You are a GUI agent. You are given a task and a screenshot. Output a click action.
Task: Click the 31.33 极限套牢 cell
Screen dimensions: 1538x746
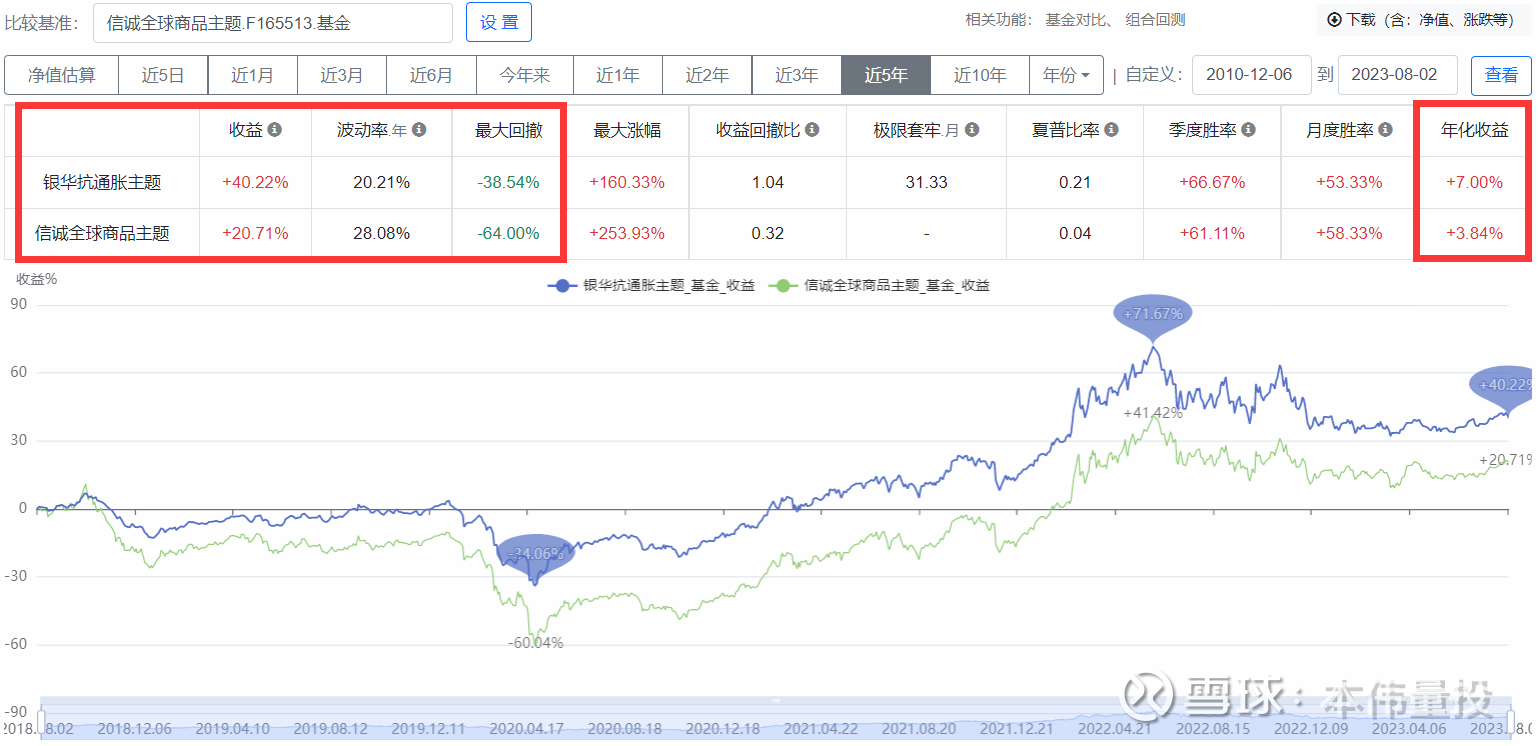926,182
